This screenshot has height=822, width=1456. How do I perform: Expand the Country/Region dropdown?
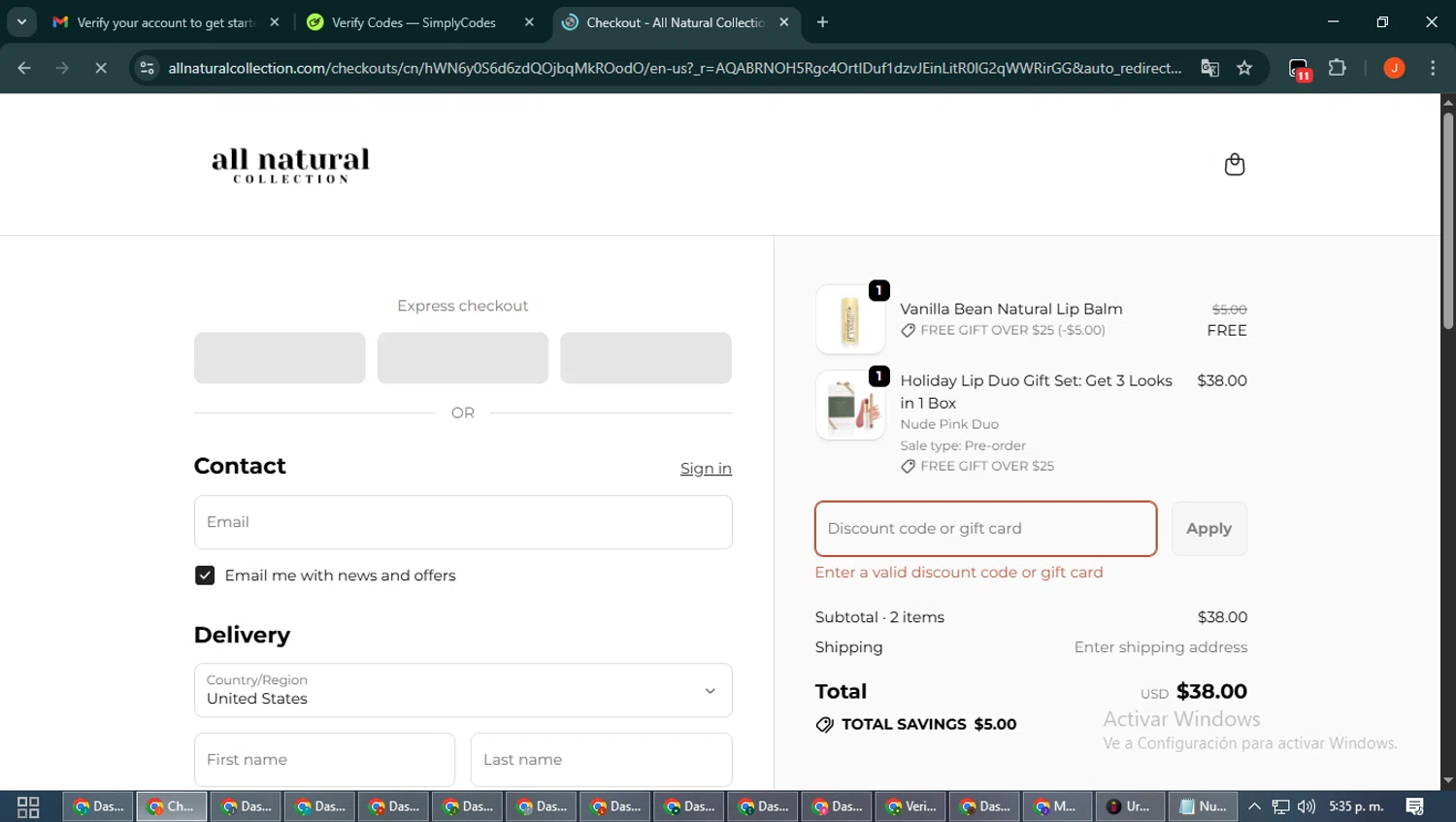coord(463,690)
